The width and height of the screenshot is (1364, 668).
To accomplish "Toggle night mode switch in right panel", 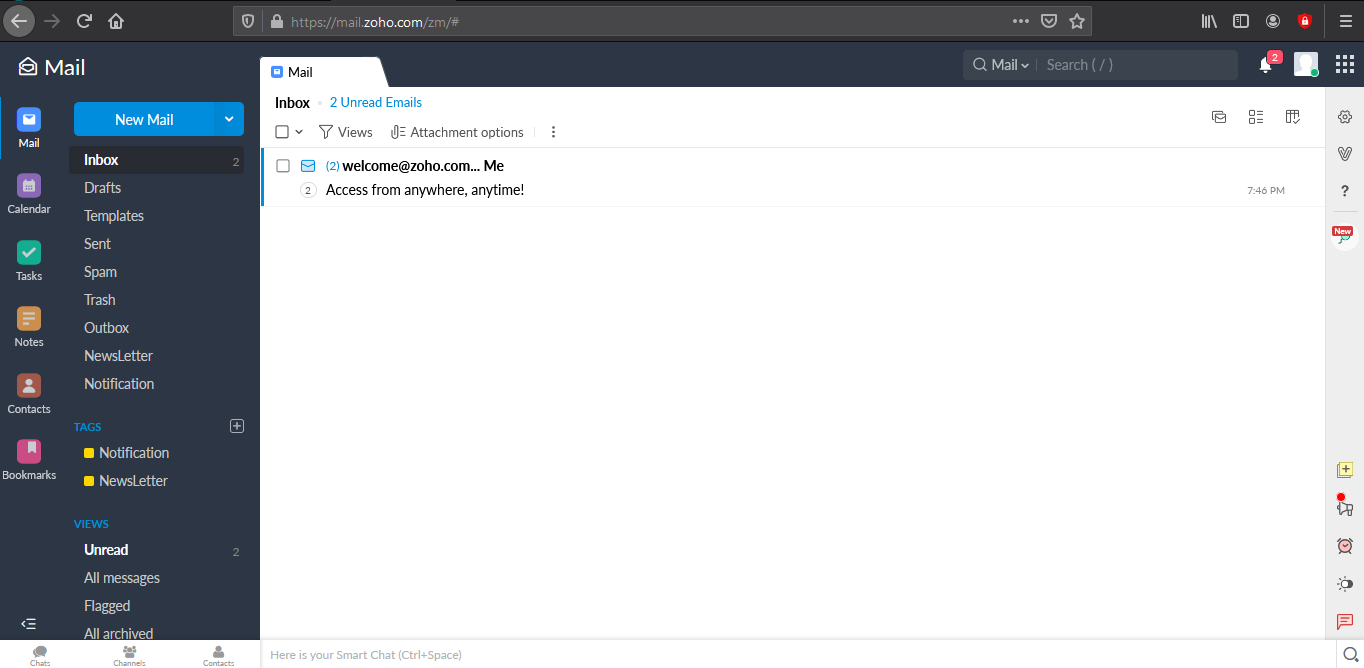I will pos(1345,584).
